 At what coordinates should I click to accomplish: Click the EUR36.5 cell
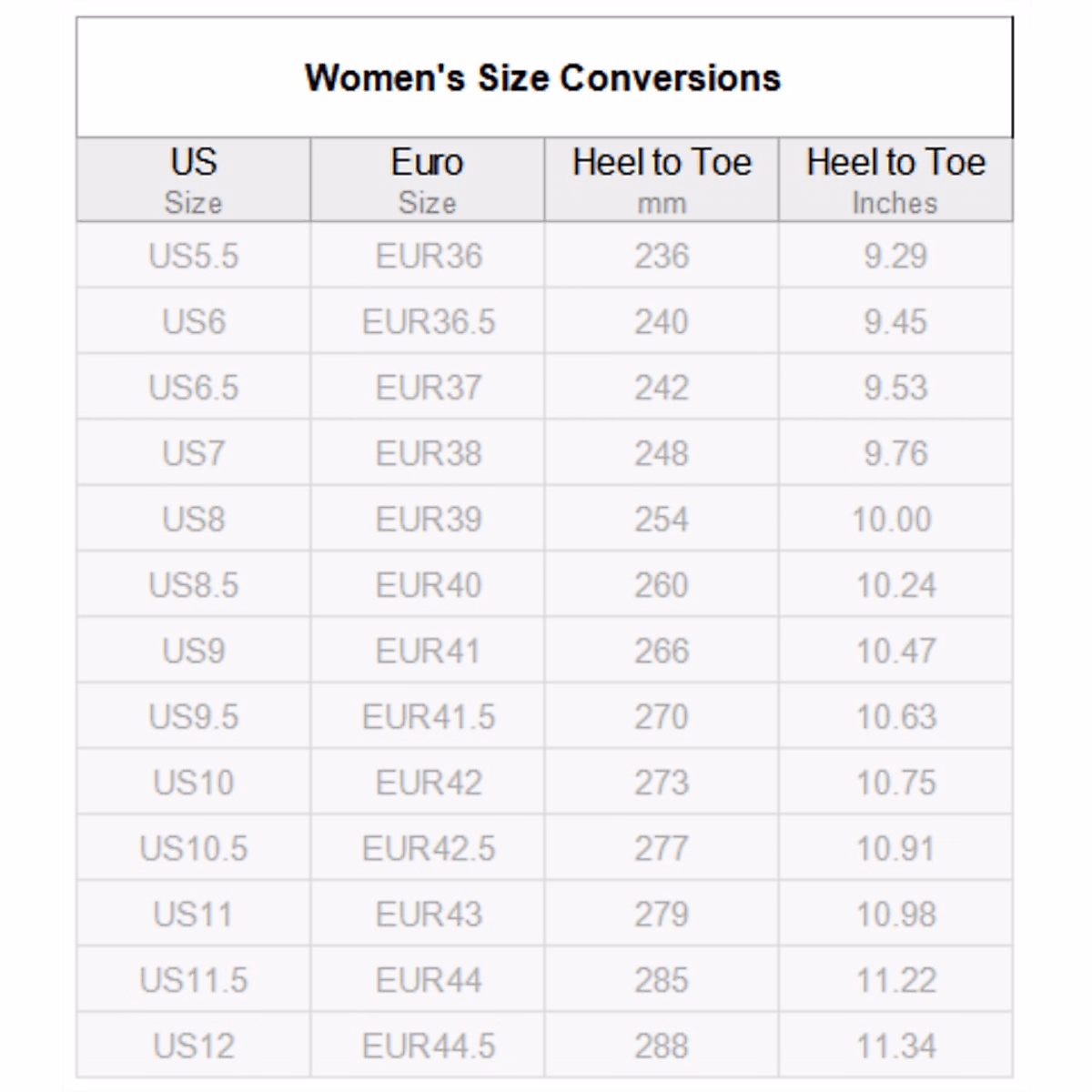pos(428,322)
